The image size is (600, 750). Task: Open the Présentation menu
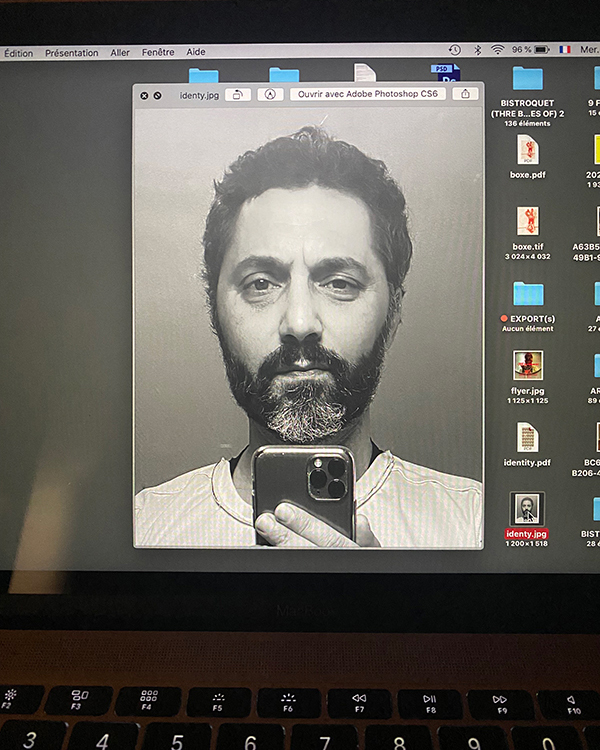pyautogui.click(x=71, y=53)
